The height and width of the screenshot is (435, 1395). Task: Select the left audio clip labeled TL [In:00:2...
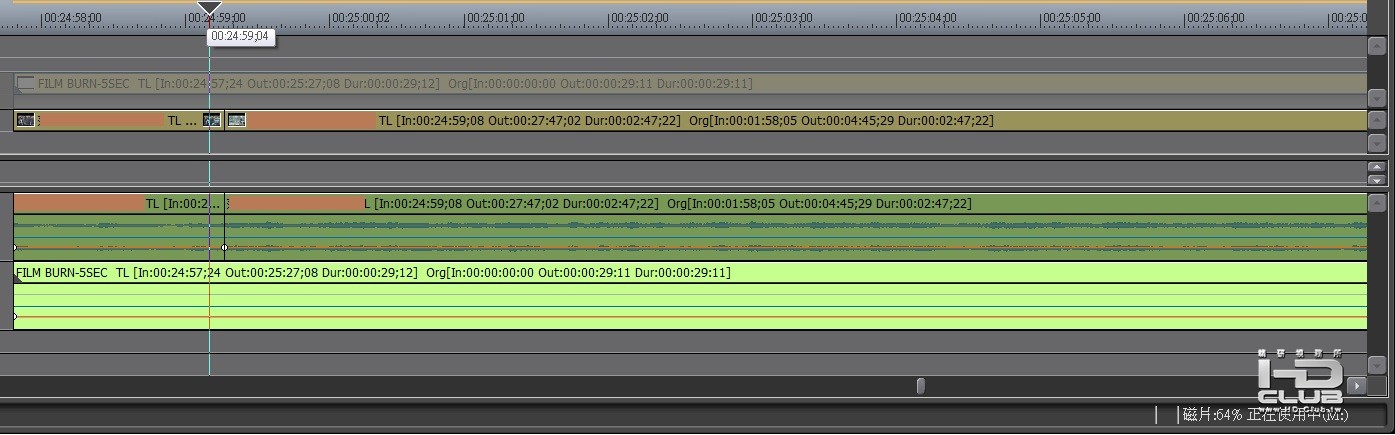[119, 227]
